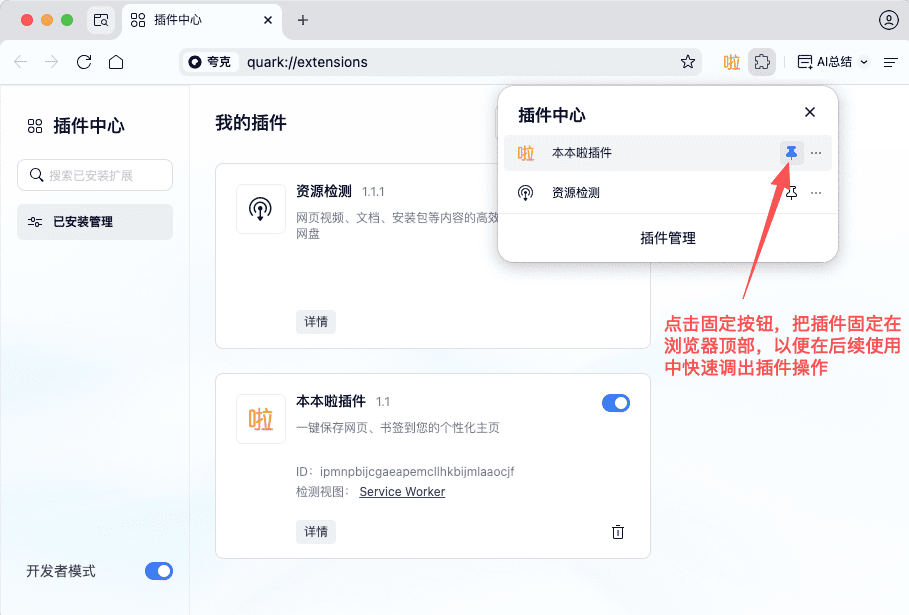
Task: Open the Service Worker link
Action: point(402,492)
